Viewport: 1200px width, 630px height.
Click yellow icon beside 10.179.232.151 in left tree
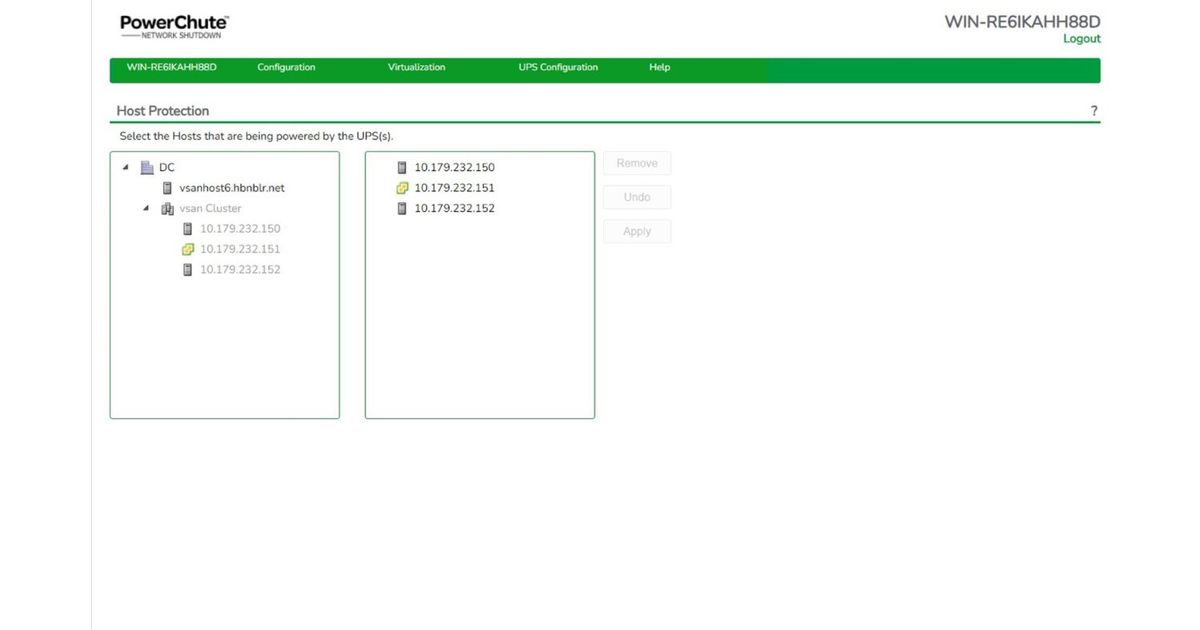187,249
